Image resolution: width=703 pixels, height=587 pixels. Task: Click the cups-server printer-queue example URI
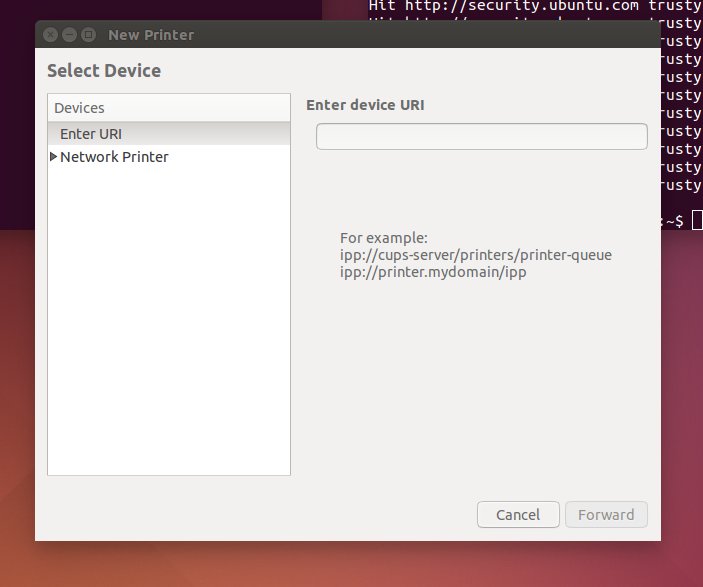click(475, 255)
